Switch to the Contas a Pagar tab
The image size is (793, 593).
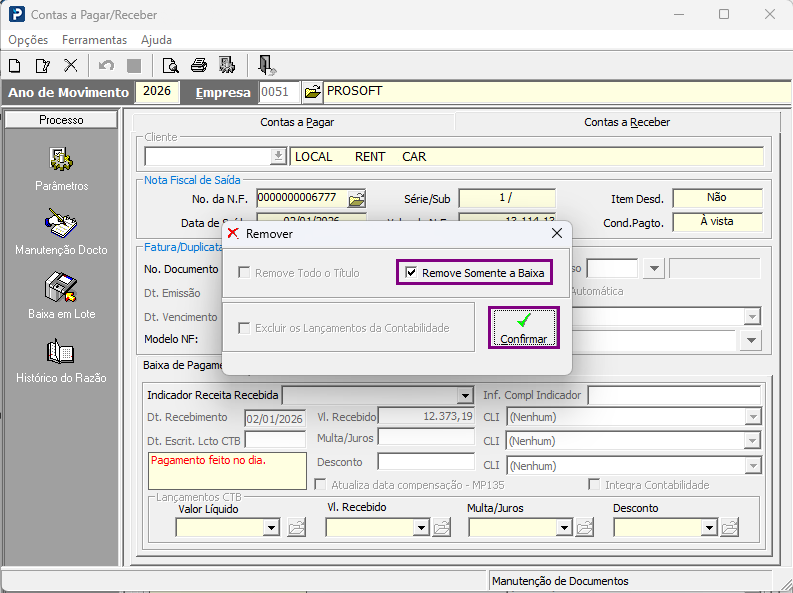pyautogui.click(x=297, y=122)
